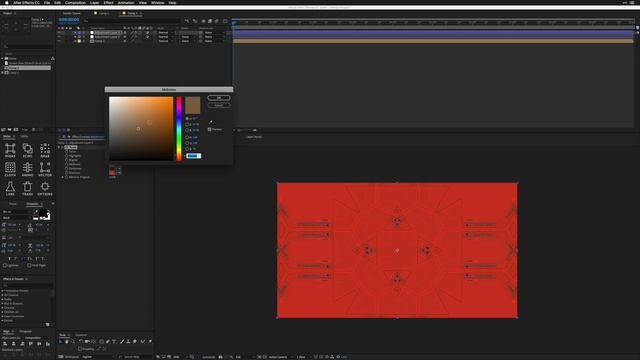Toggle the Ligatures checkbox

tap(5, 265)
